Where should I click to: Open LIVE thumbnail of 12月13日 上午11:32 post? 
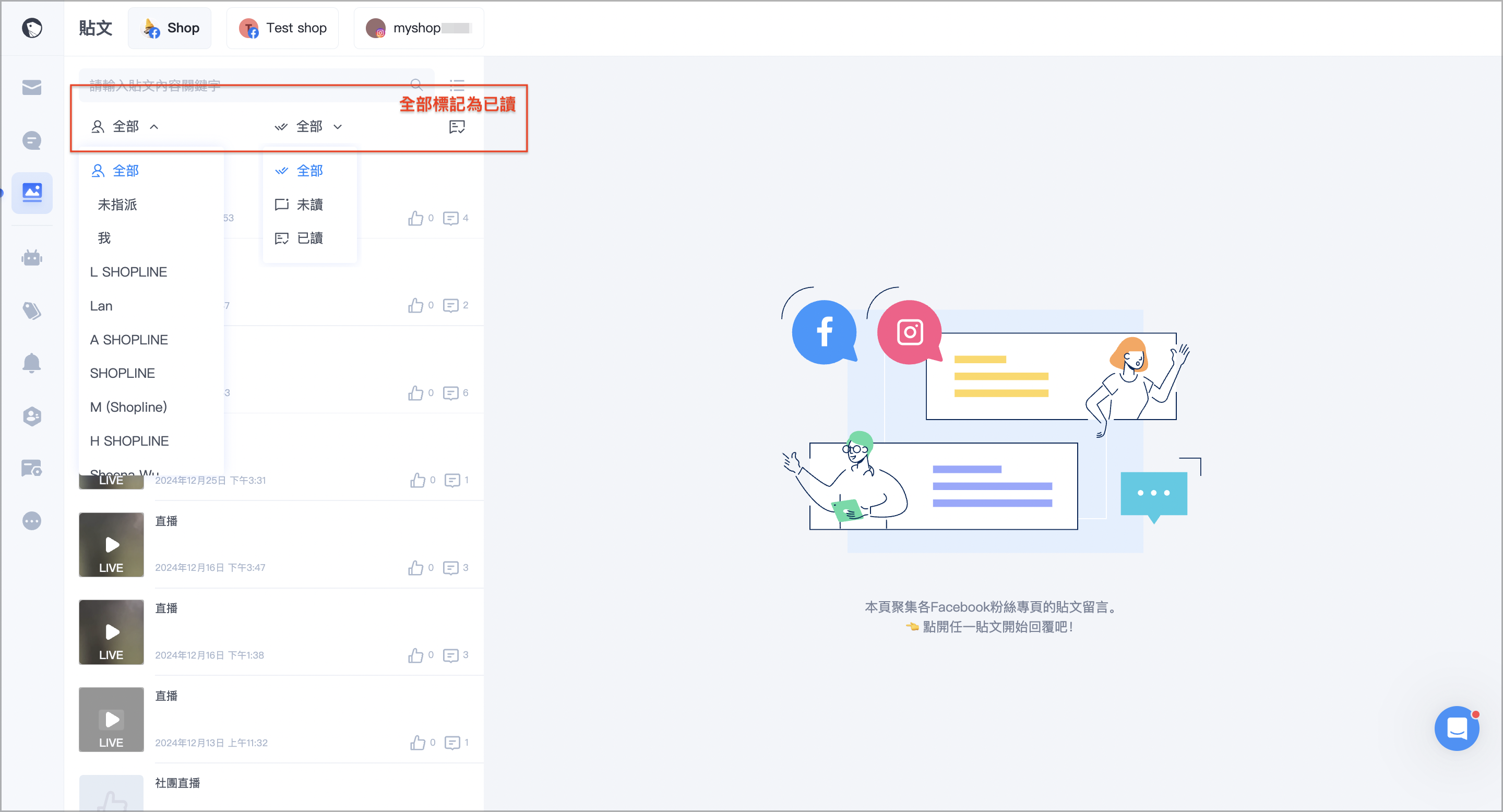tap(111, 719)
